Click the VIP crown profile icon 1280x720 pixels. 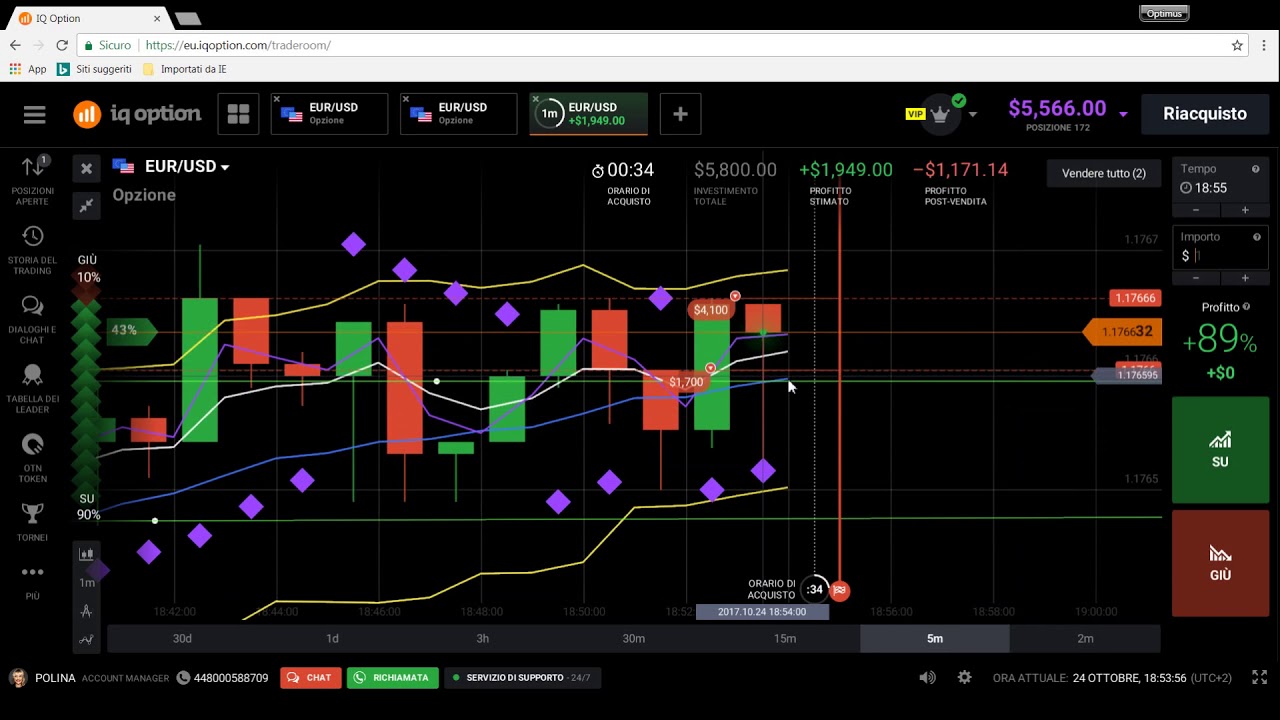tap(940, 113)
